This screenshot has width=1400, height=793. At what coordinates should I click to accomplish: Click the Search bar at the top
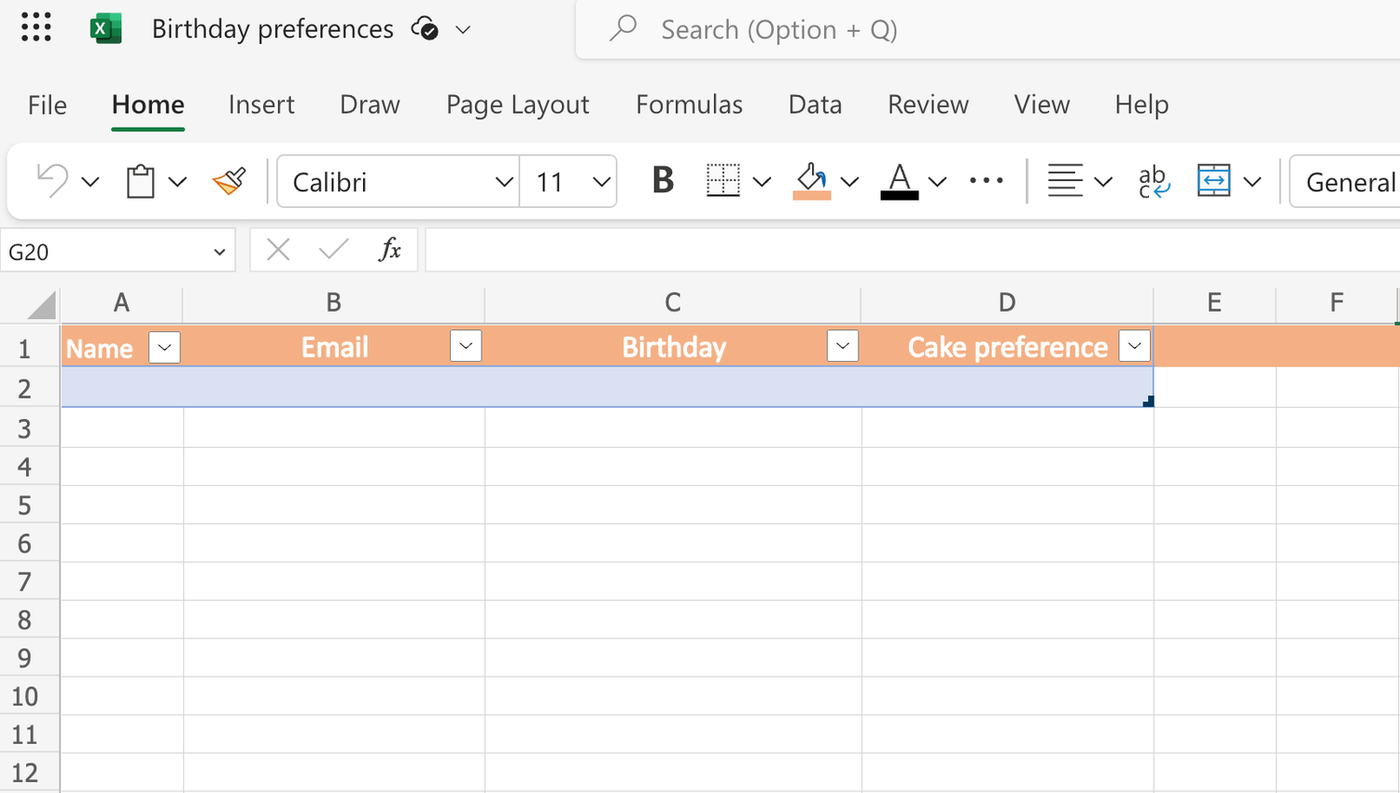pyautogui.click(x=779, y=29)
